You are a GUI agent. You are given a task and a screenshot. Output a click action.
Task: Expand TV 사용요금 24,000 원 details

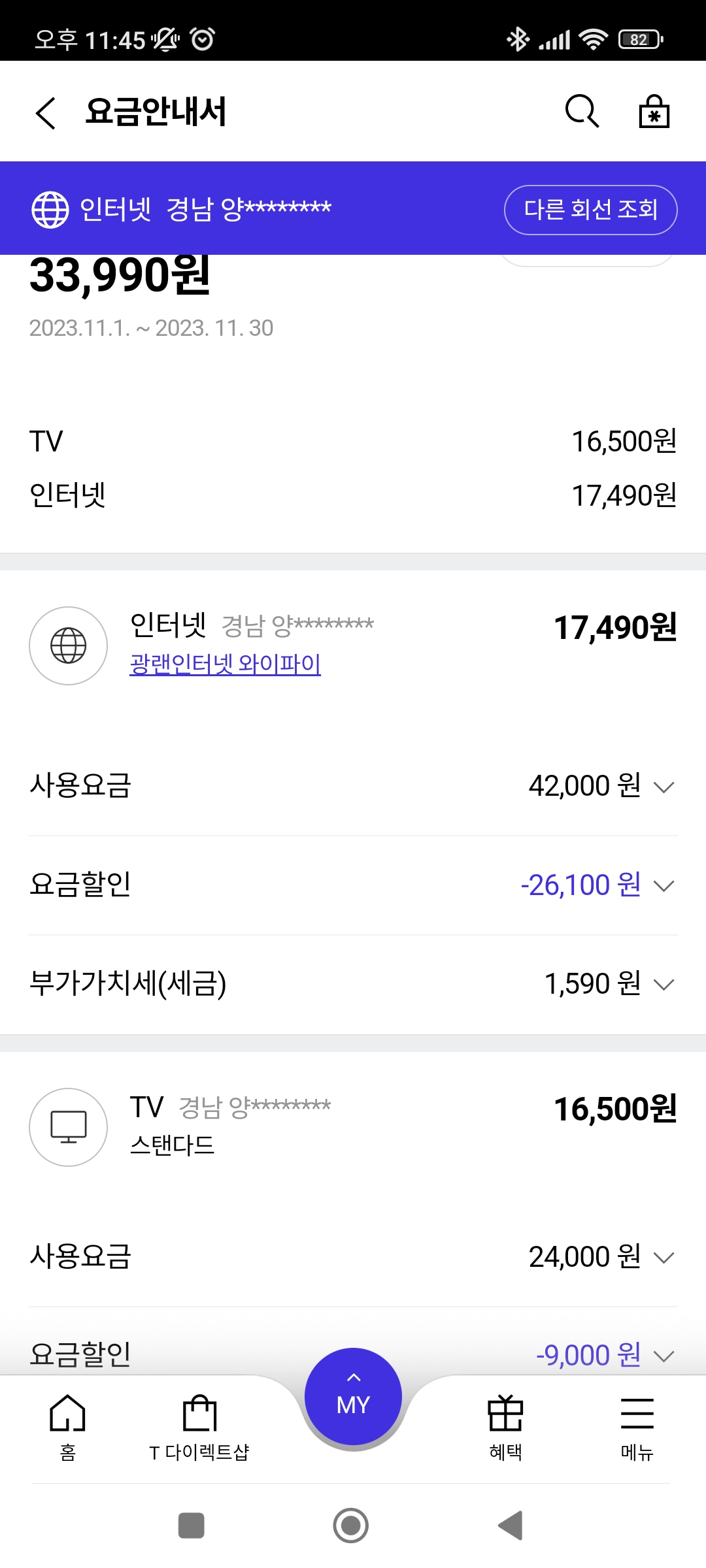coord(664,1257)
